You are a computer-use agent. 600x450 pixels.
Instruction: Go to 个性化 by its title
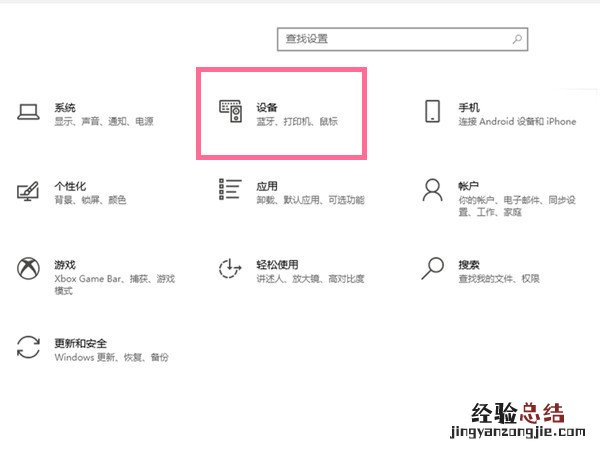70,186
